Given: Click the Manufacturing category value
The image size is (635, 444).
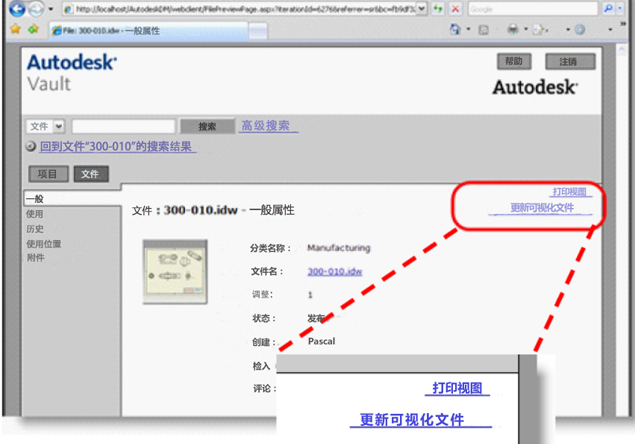Looking at the screenshot, I should point(339,248).
